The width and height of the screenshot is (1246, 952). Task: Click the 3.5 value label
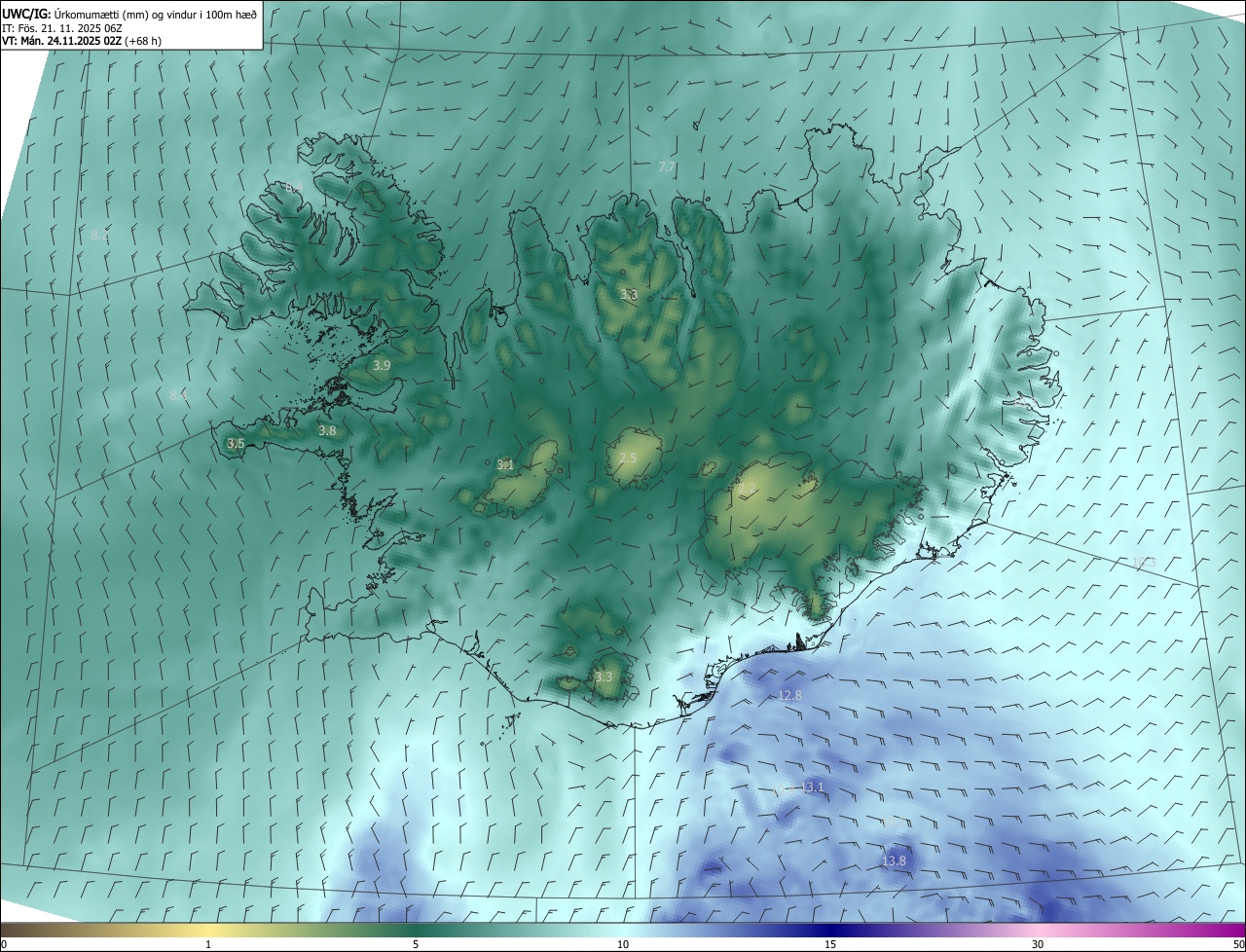(x=236, y=443)
